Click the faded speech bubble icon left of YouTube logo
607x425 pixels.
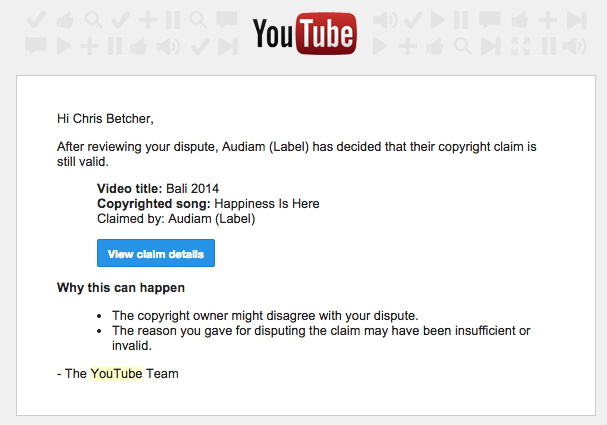click(226, 20)
